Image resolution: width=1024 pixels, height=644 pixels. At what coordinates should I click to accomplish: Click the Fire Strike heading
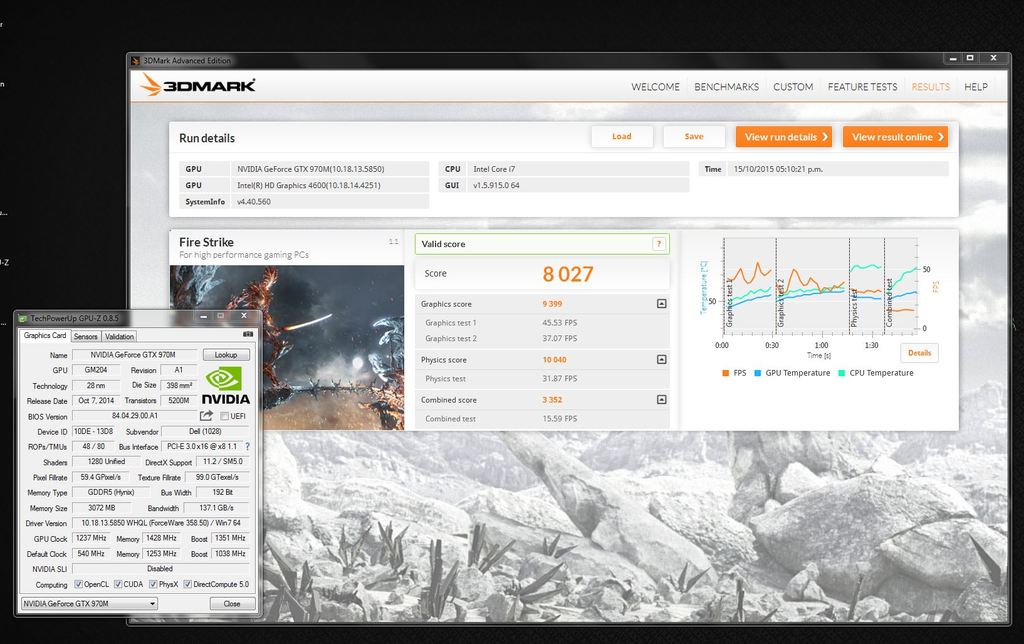tap(206, 242)
